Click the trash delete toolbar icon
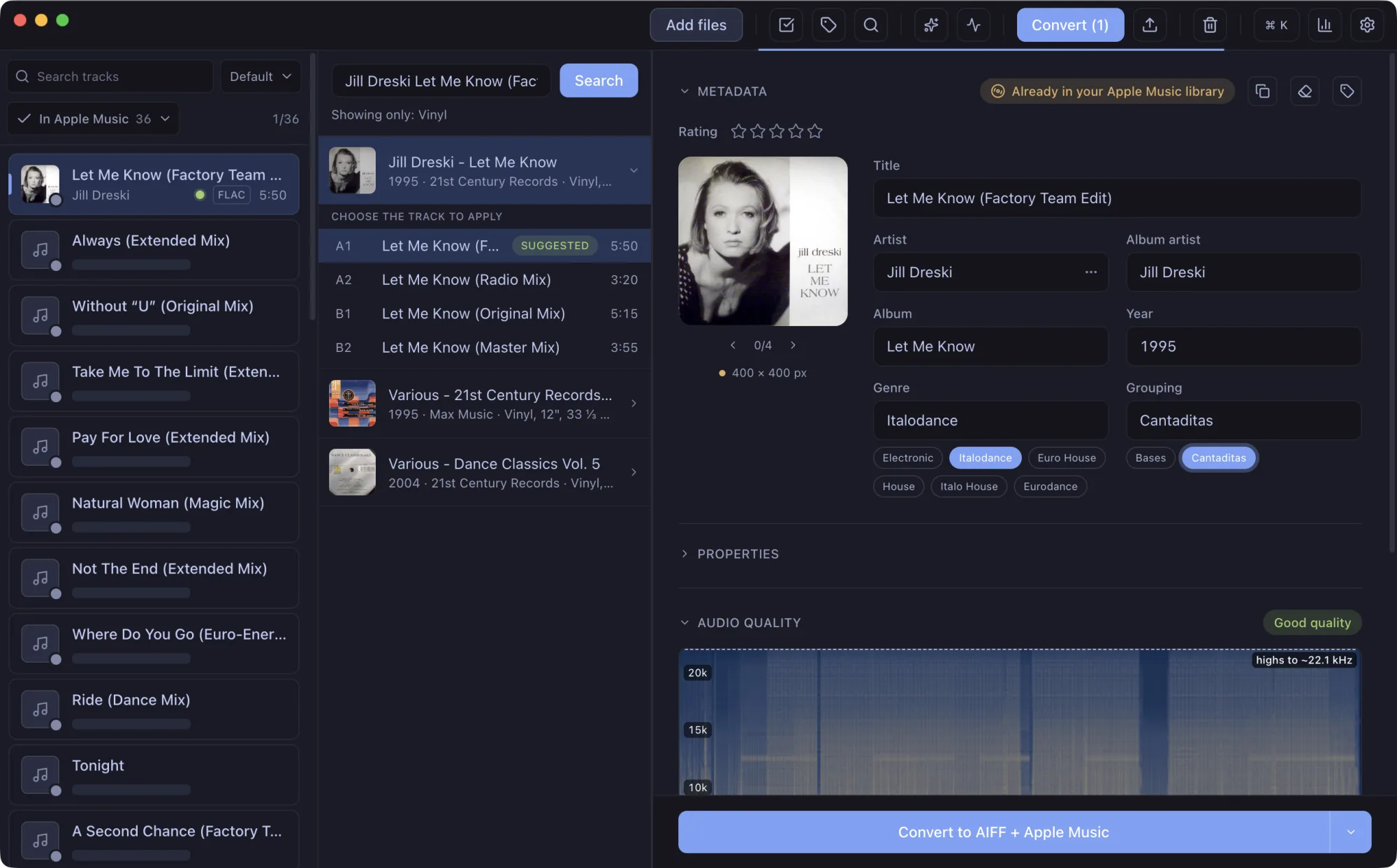Screen dimensions: 1397x868 pos(1210,25)
